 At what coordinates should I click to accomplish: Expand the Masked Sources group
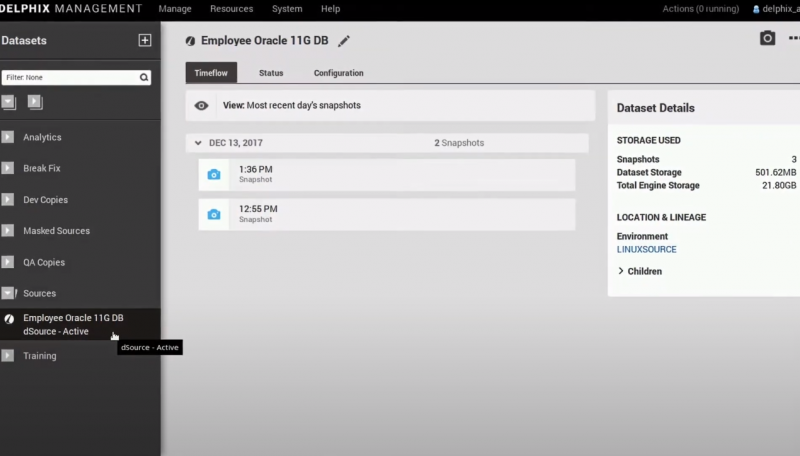(x=8, y=231)
